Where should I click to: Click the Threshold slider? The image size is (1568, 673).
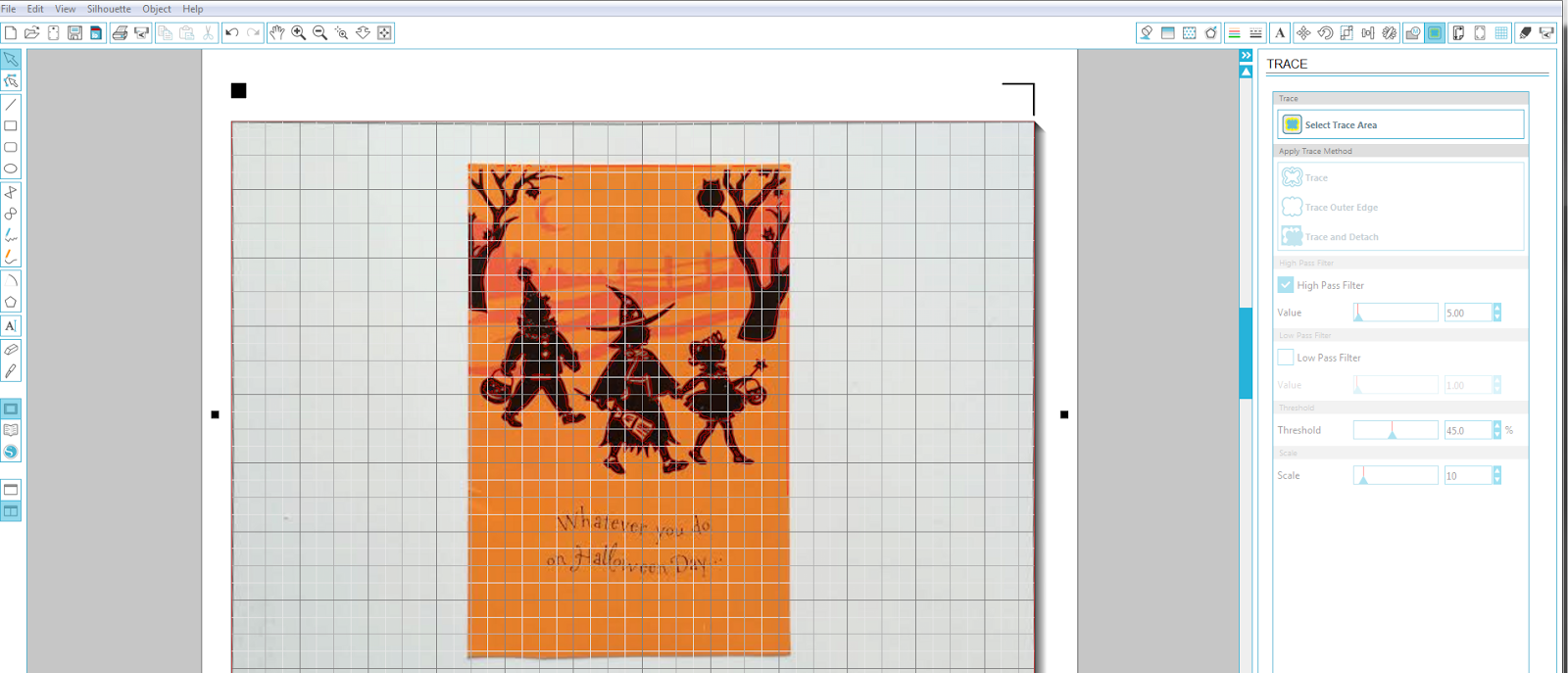[1396, 430]
